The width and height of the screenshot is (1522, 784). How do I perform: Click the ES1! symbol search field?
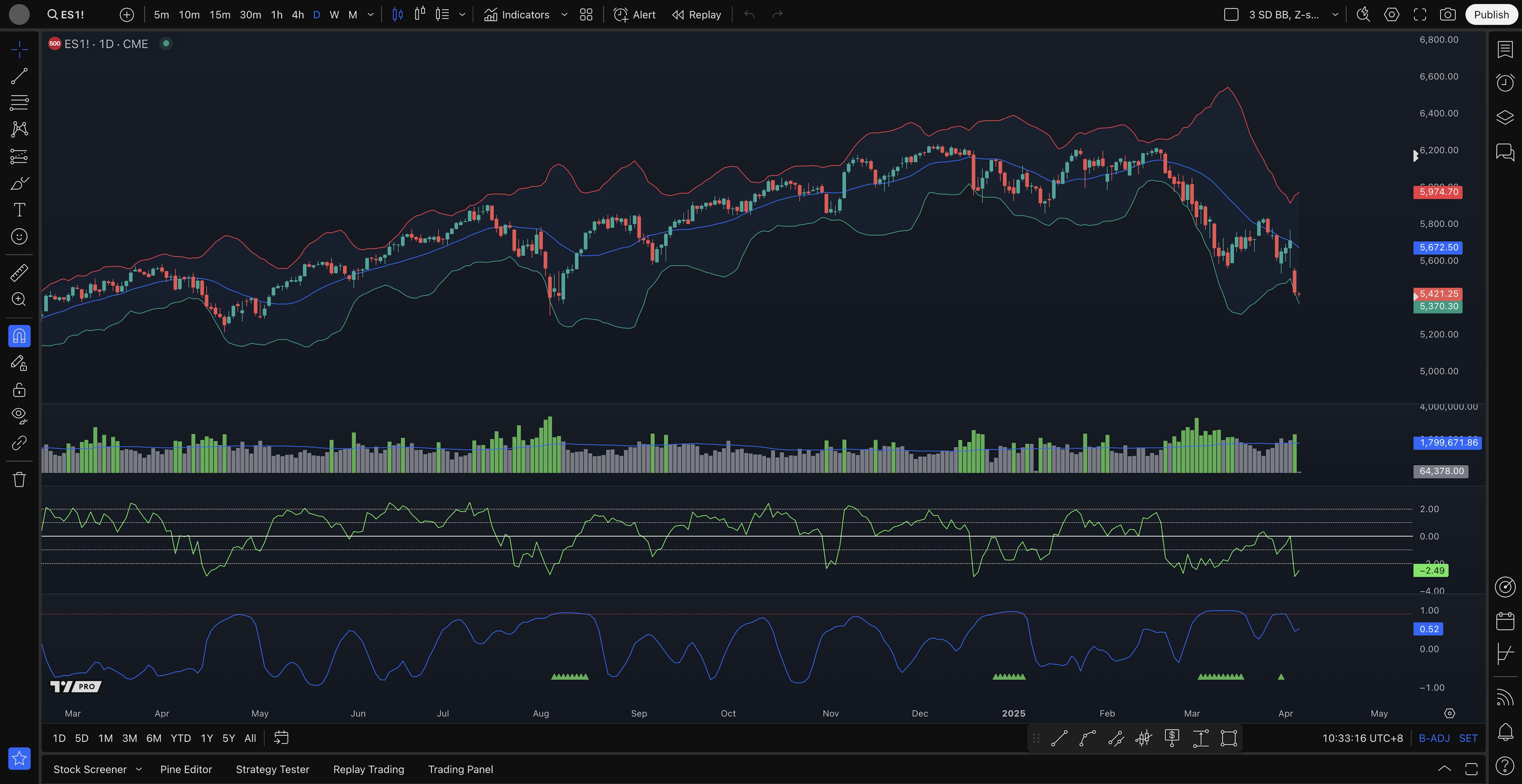coord(72,15)
